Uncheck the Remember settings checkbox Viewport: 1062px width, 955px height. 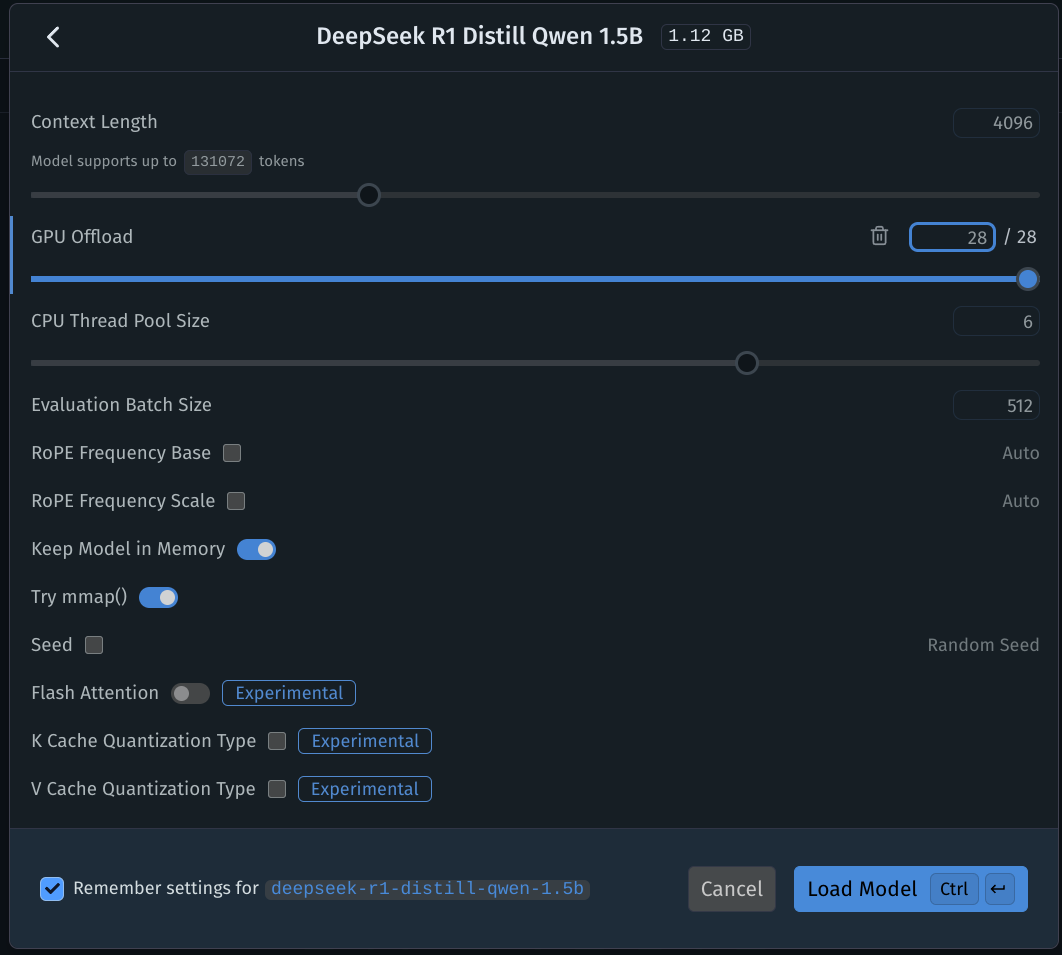(52, 889)
